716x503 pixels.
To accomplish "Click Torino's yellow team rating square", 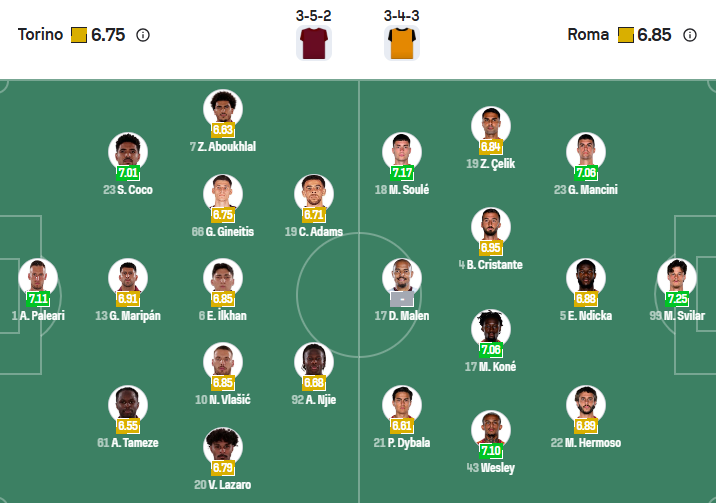I will coord(79,35).
